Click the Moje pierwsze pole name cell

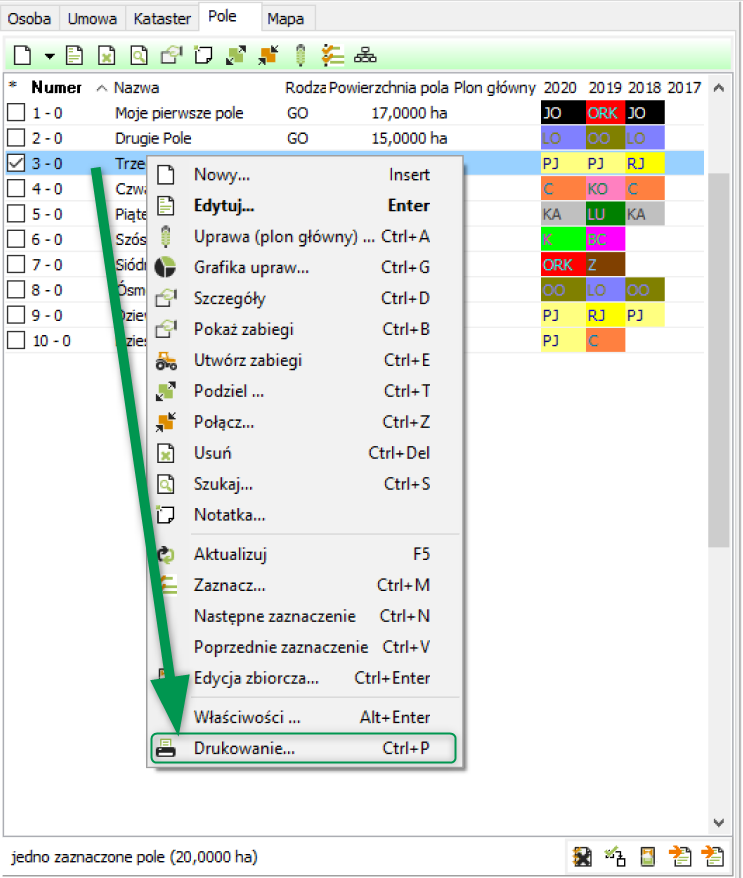coord(179,113)
